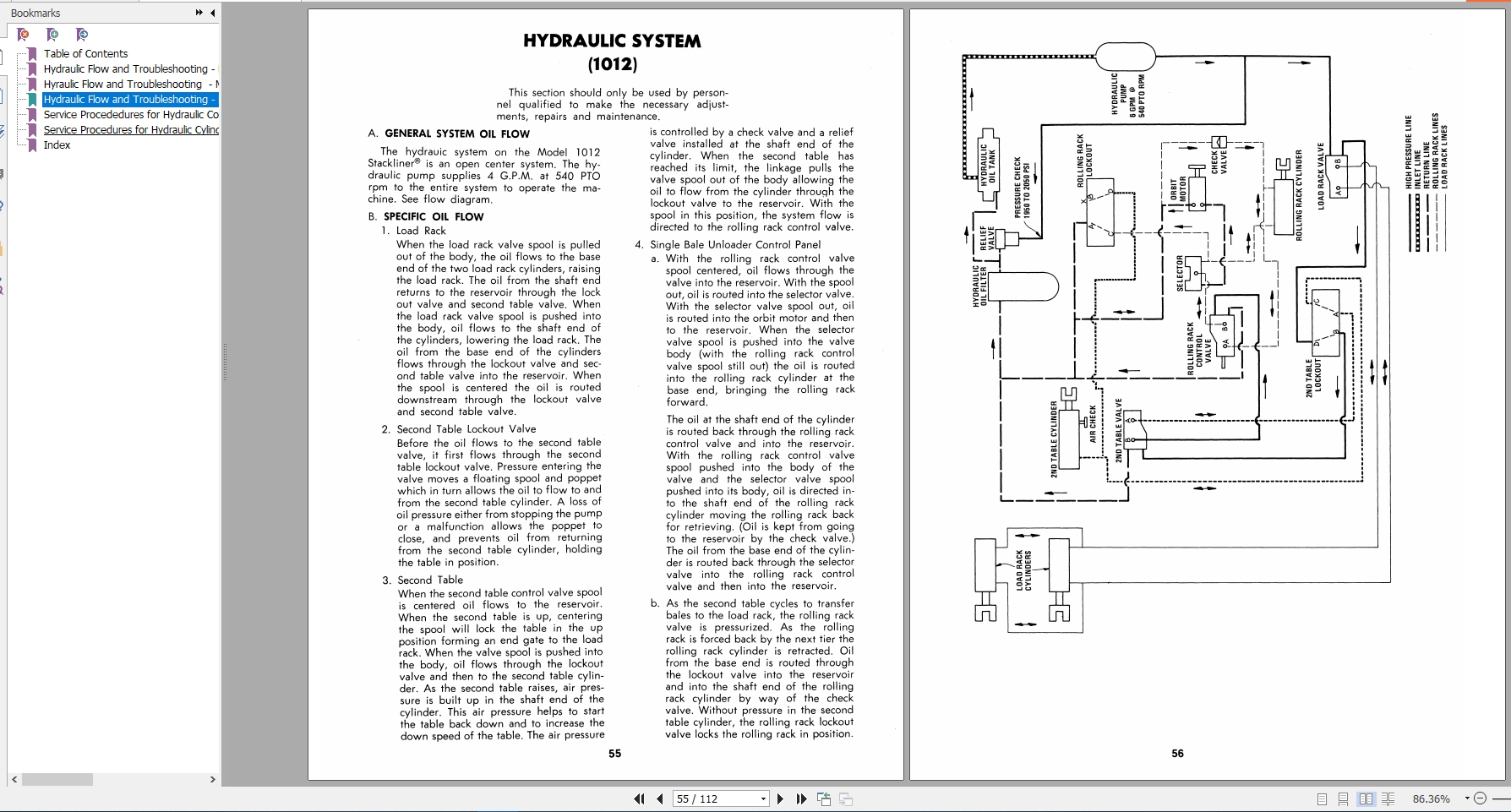Viewport: 1511px width, 812px height.
Task: Open the previous view icon on status bar
Action: point(823,798)
